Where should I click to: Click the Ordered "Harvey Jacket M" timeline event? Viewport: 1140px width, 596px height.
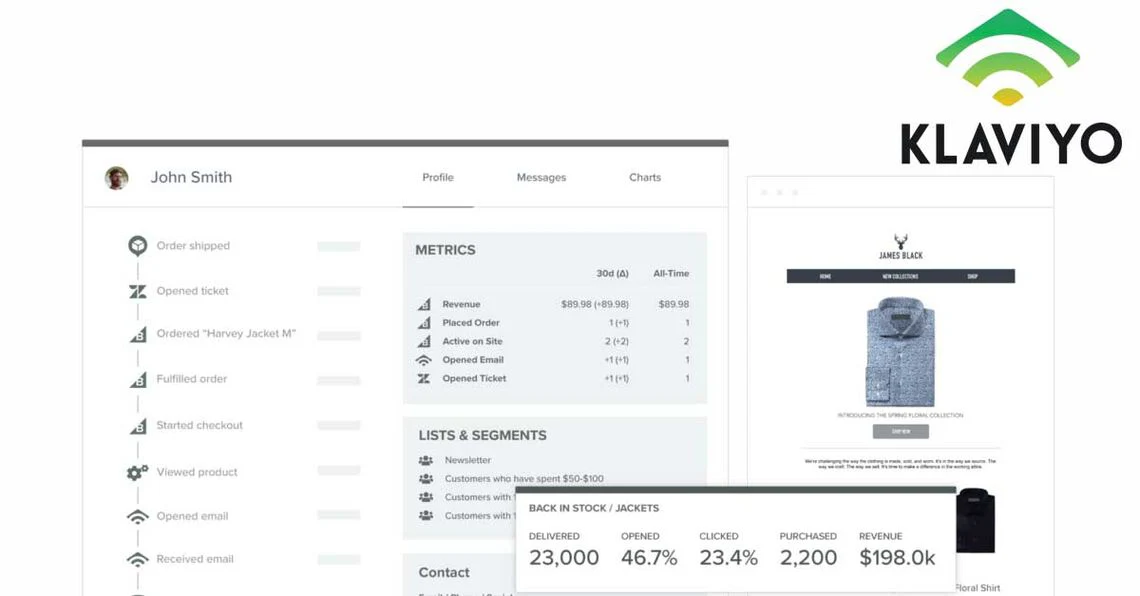coord(226,334)
